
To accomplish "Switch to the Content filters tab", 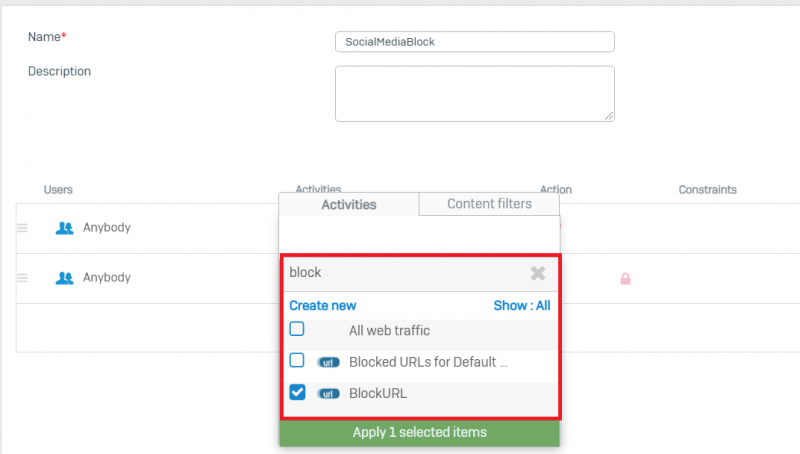I will click(489, 204).
